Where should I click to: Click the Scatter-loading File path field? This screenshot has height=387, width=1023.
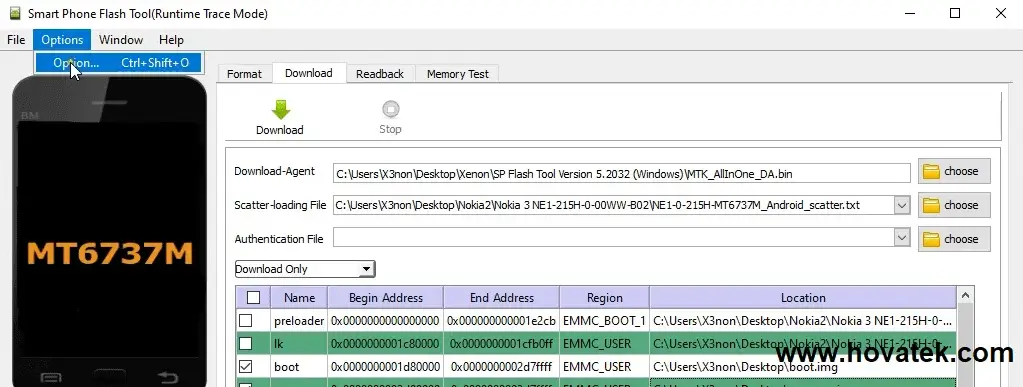(x=613, y=205)
